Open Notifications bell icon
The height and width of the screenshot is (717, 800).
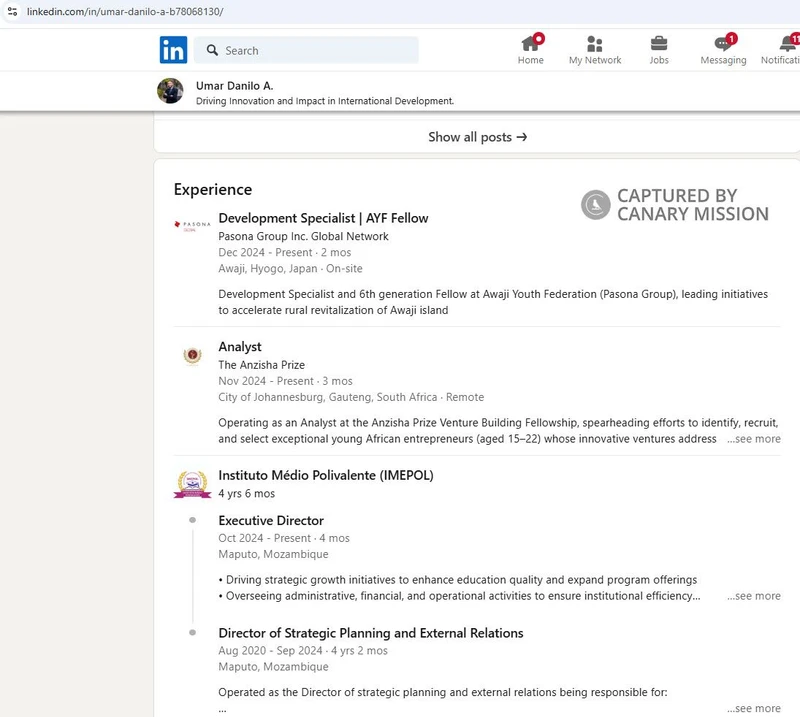[x=789, y=43]
